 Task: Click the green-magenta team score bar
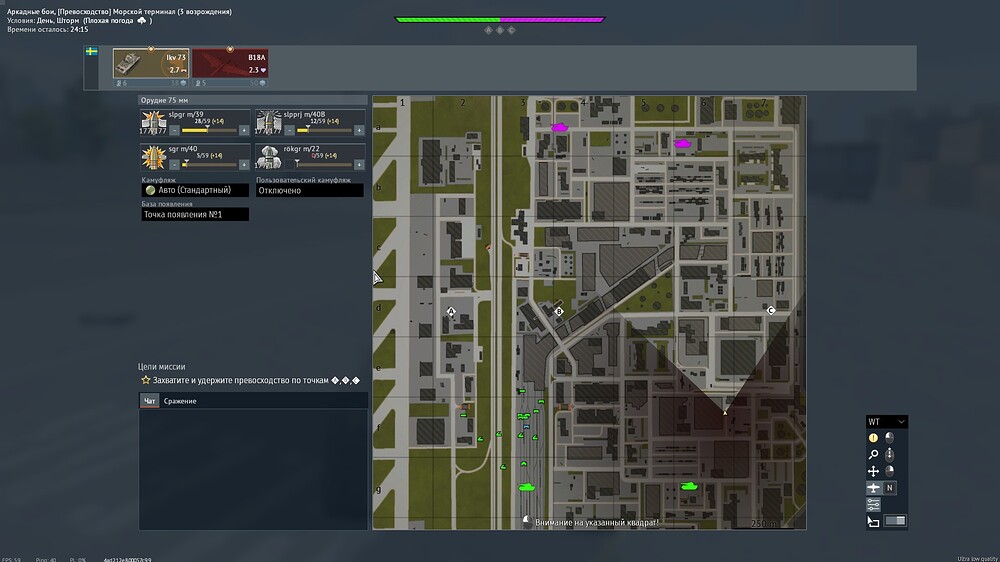click(500, 20)
